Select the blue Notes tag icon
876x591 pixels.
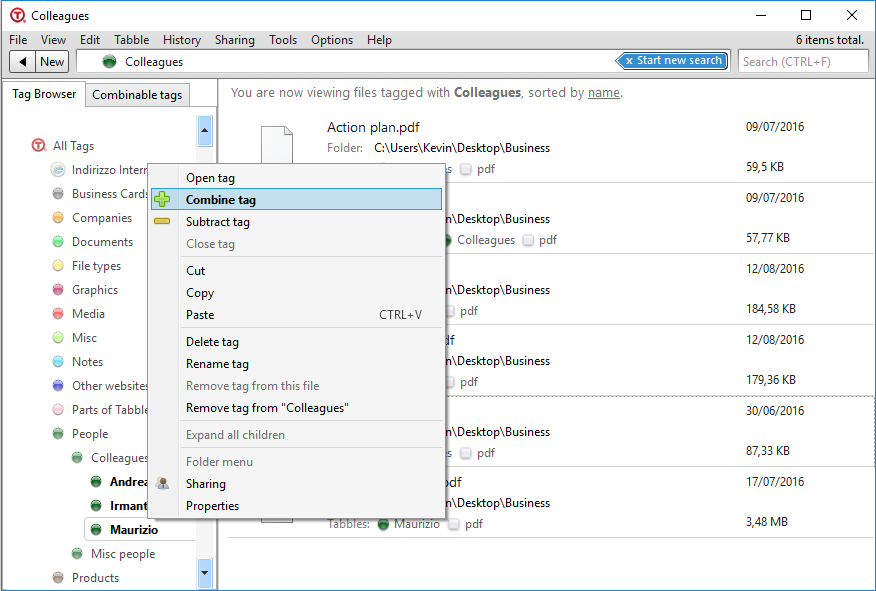tap(58, 362)
